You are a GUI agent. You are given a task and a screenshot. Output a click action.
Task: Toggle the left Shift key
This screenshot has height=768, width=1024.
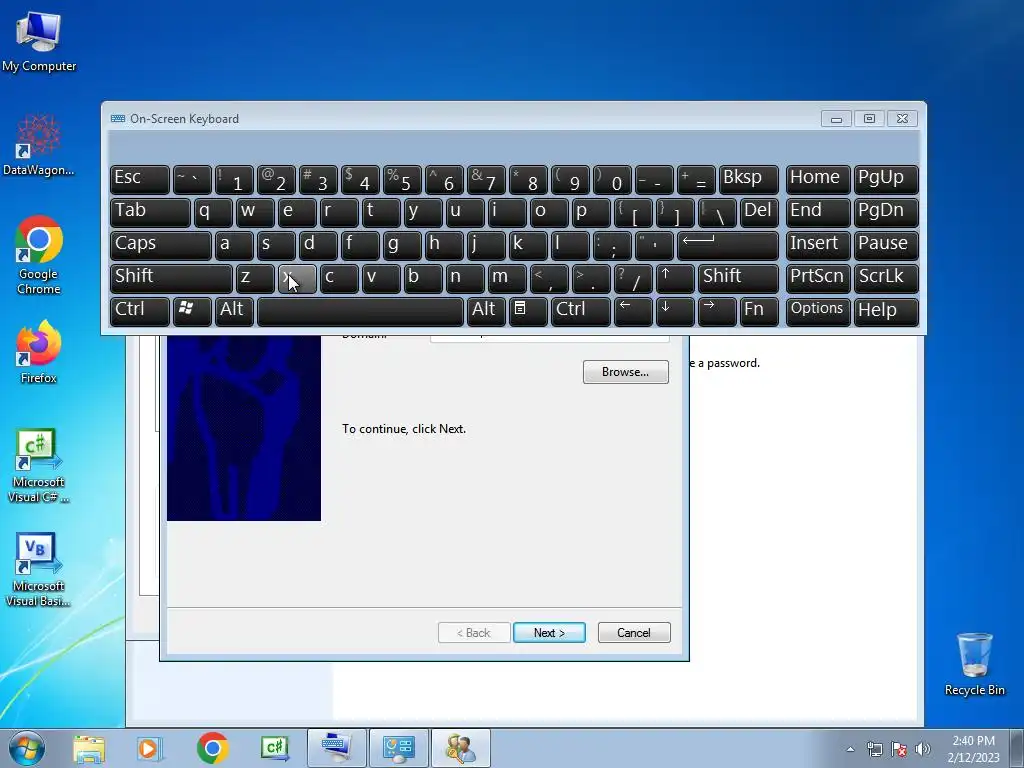tap(171, 278)
